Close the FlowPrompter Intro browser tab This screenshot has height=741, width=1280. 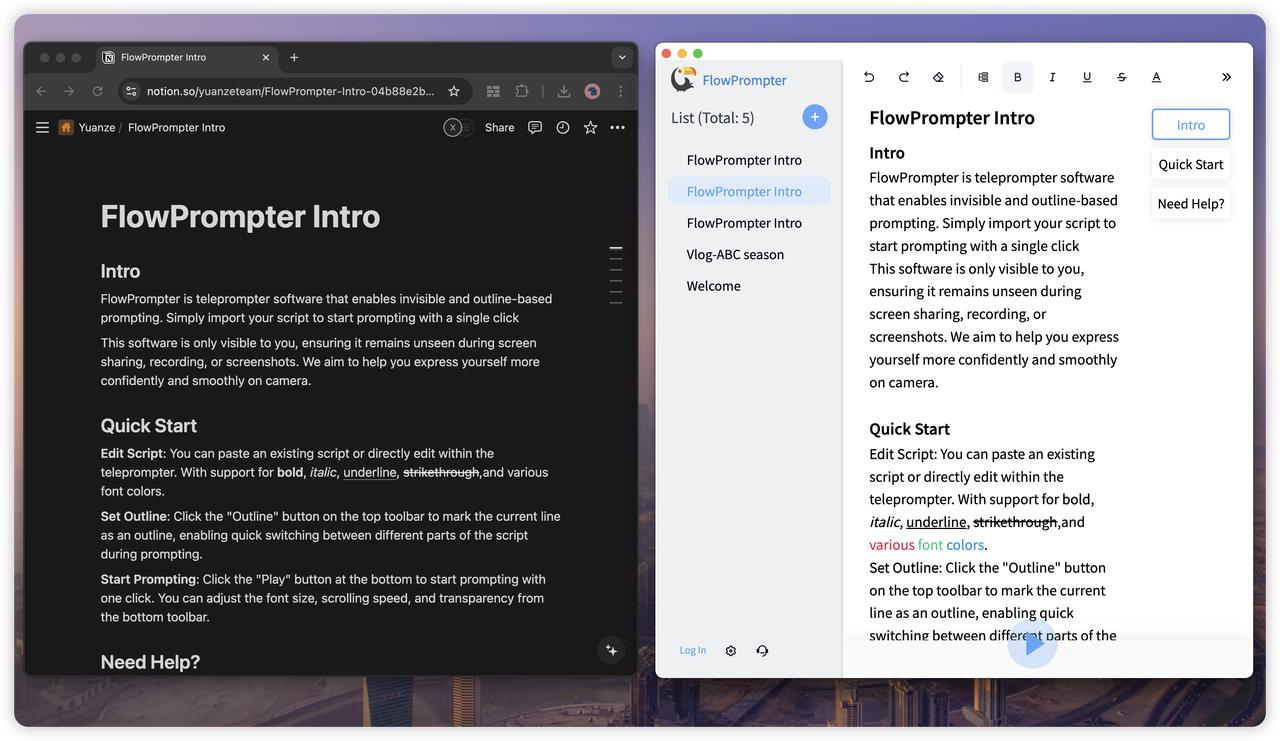266,58
